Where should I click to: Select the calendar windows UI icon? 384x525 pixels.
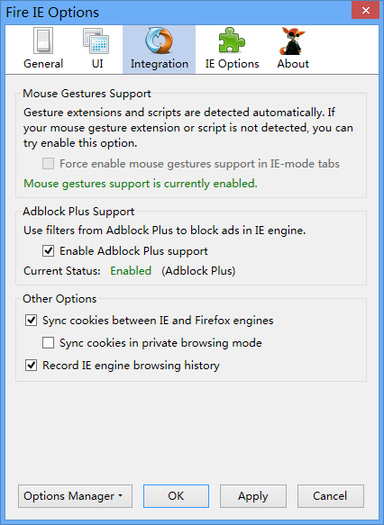(x=96, y=41)
